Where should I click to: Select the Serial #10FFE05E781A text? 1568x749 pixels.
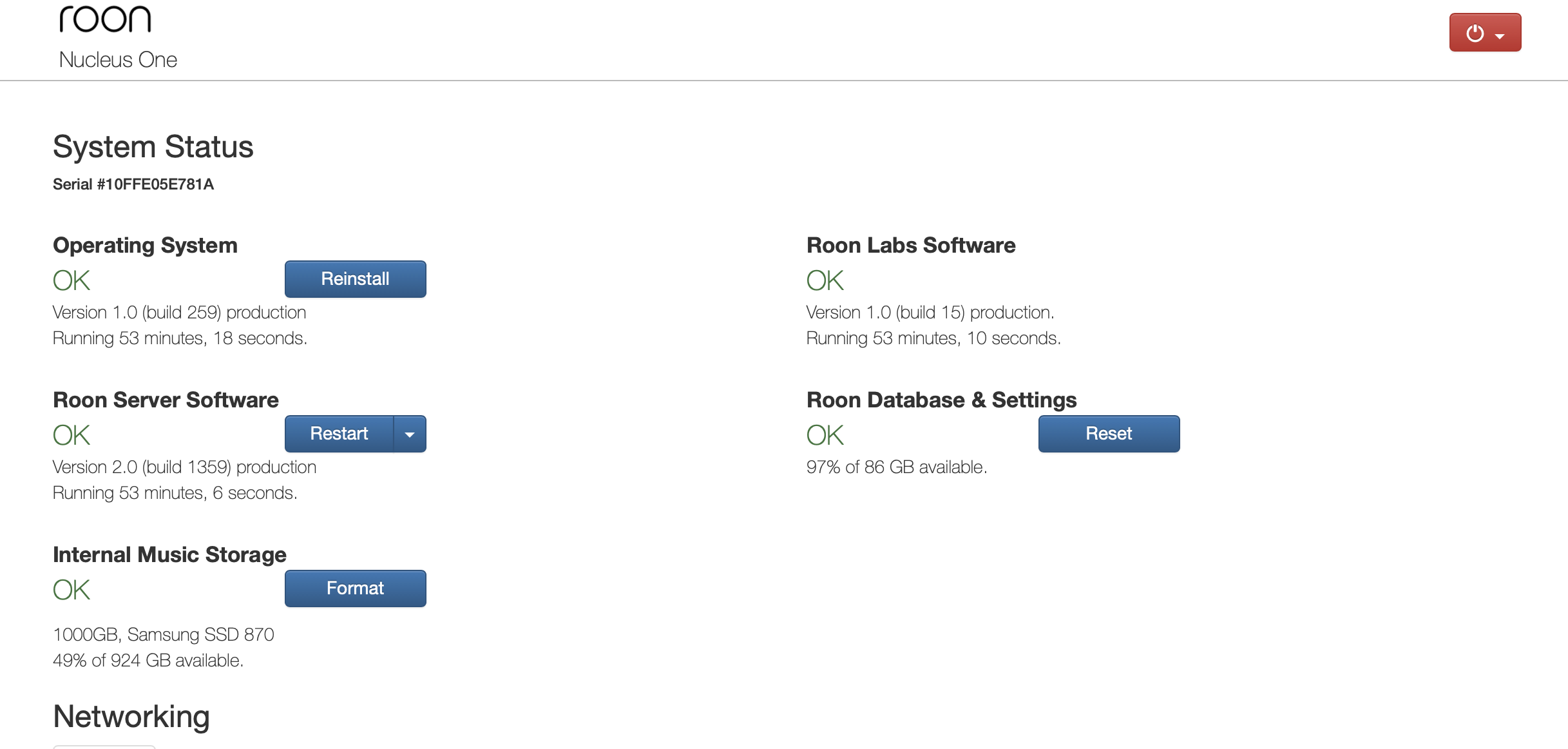pyautogui.click(x=133, y=184)
